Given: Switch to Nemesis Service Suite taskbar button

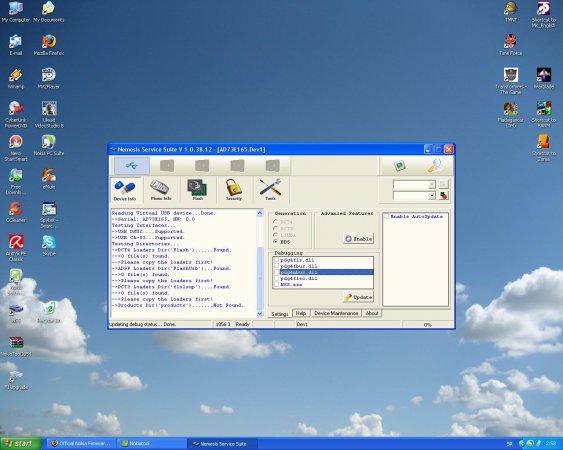Looking at the screenshot, I should click(223, 444).
